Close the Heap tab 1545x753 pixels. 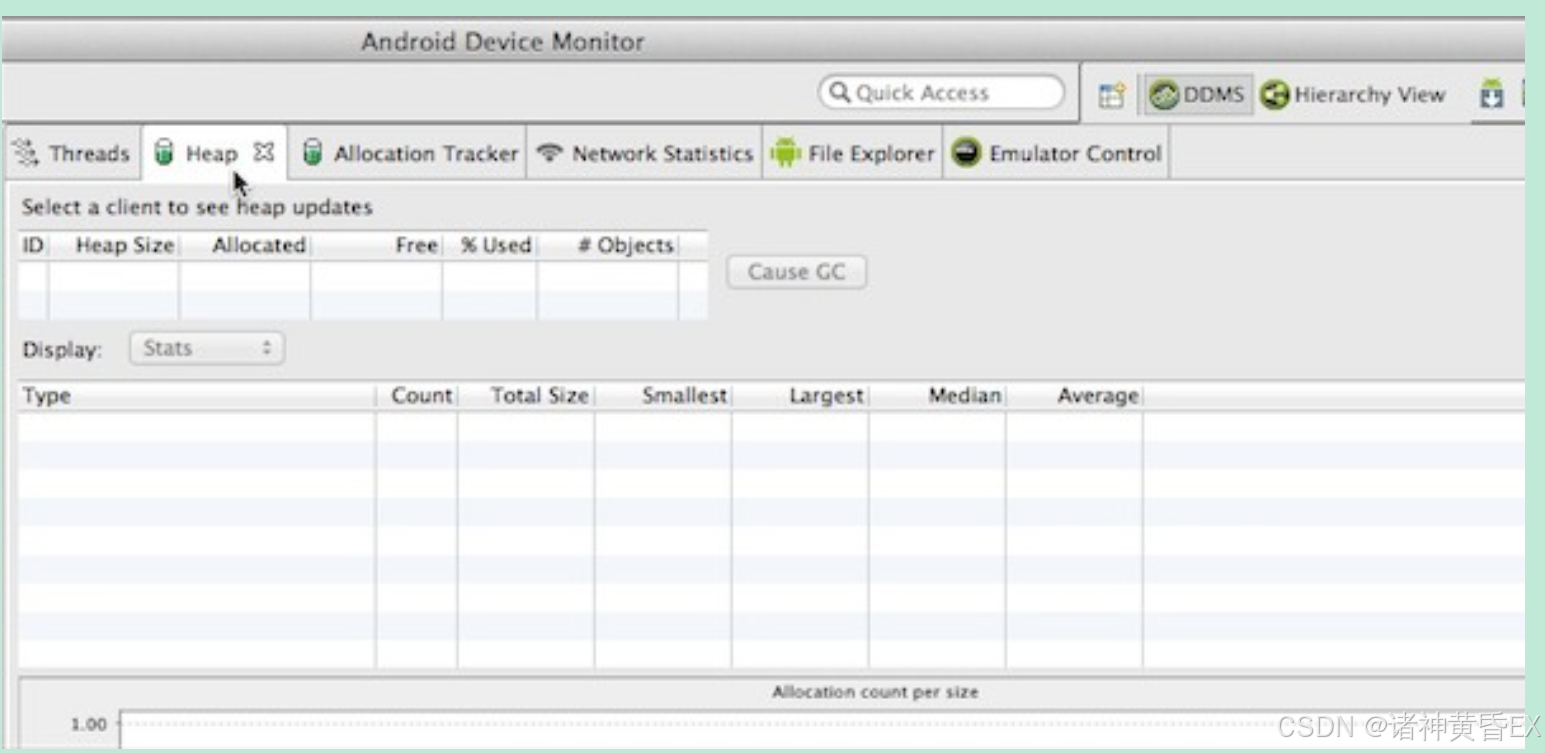263,153
